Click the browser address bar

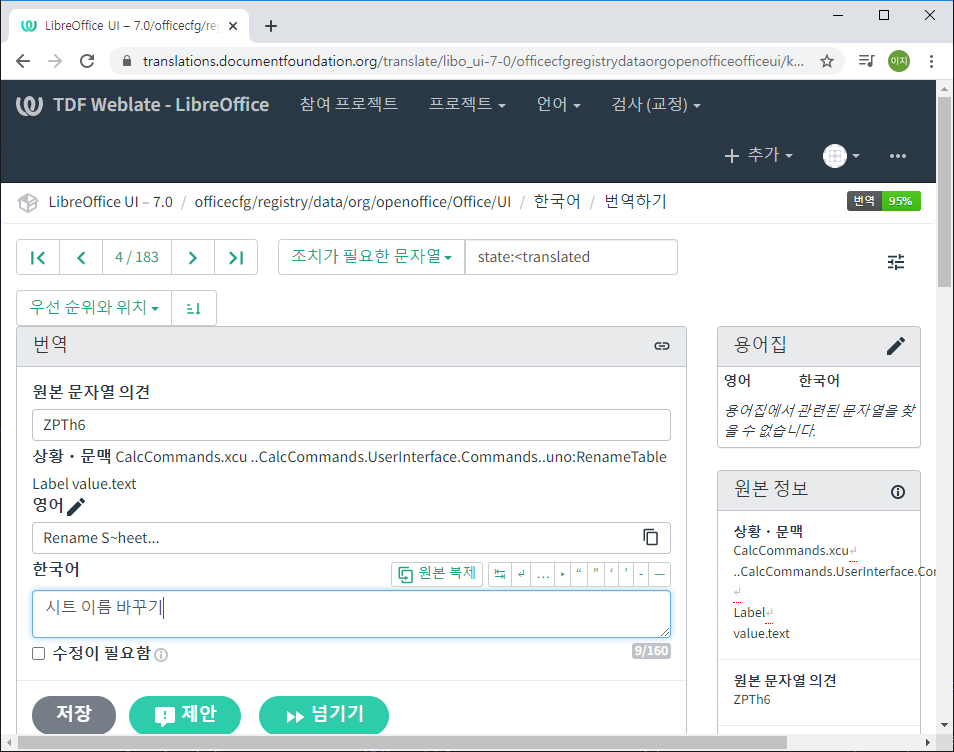(x=473, y=61)
